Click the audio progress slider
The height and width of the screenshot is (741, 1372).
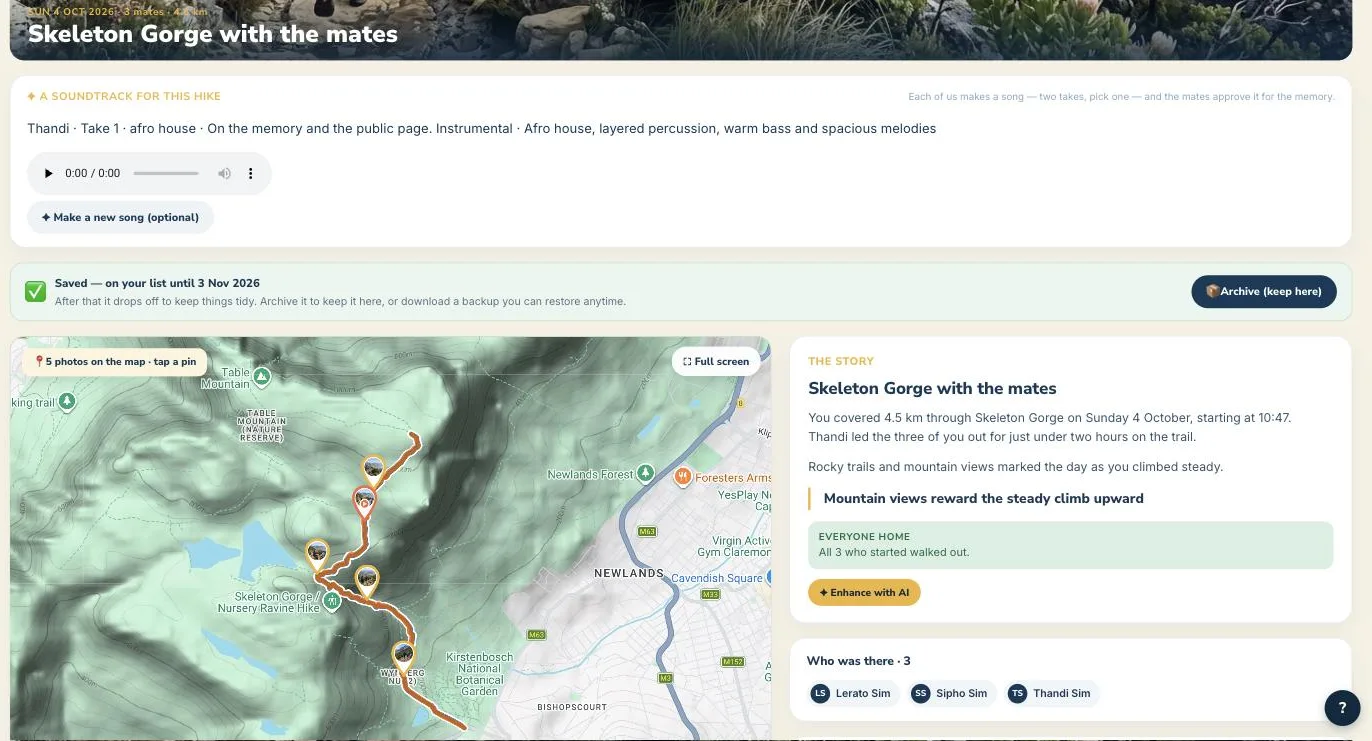coord(166,174)
